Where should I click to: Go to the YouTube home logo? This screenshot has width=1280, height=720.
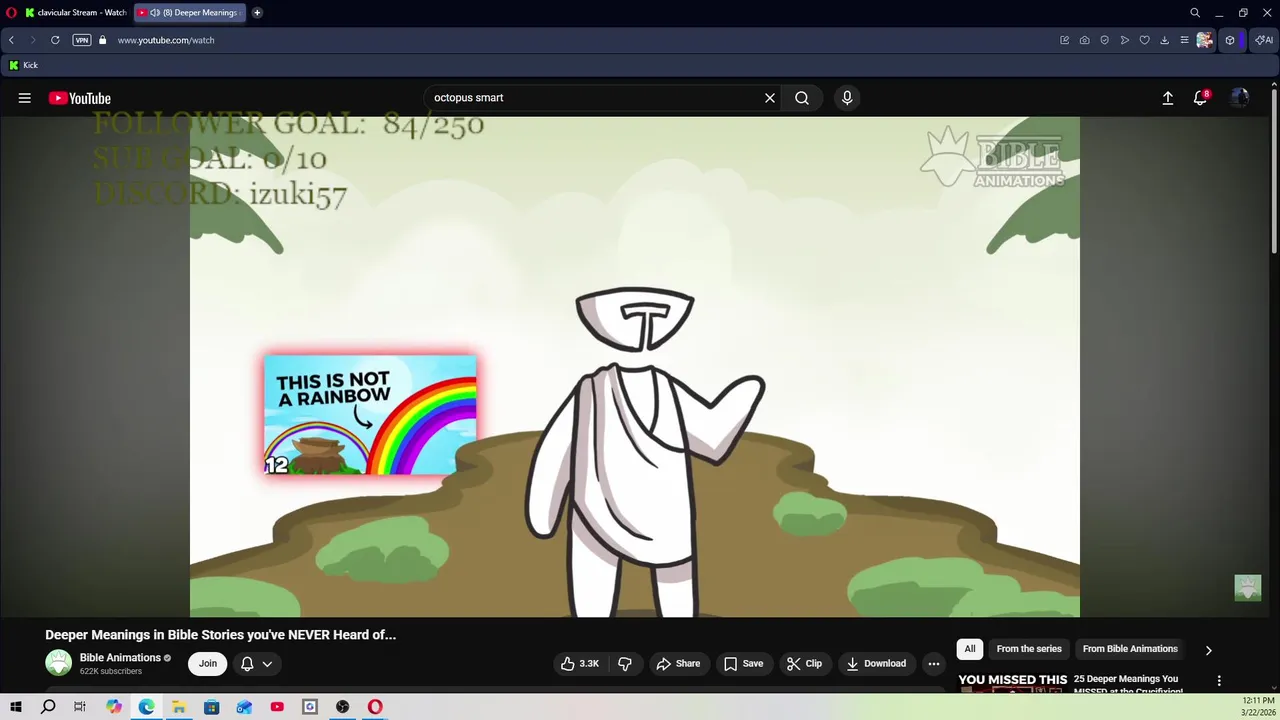(80, 98)
